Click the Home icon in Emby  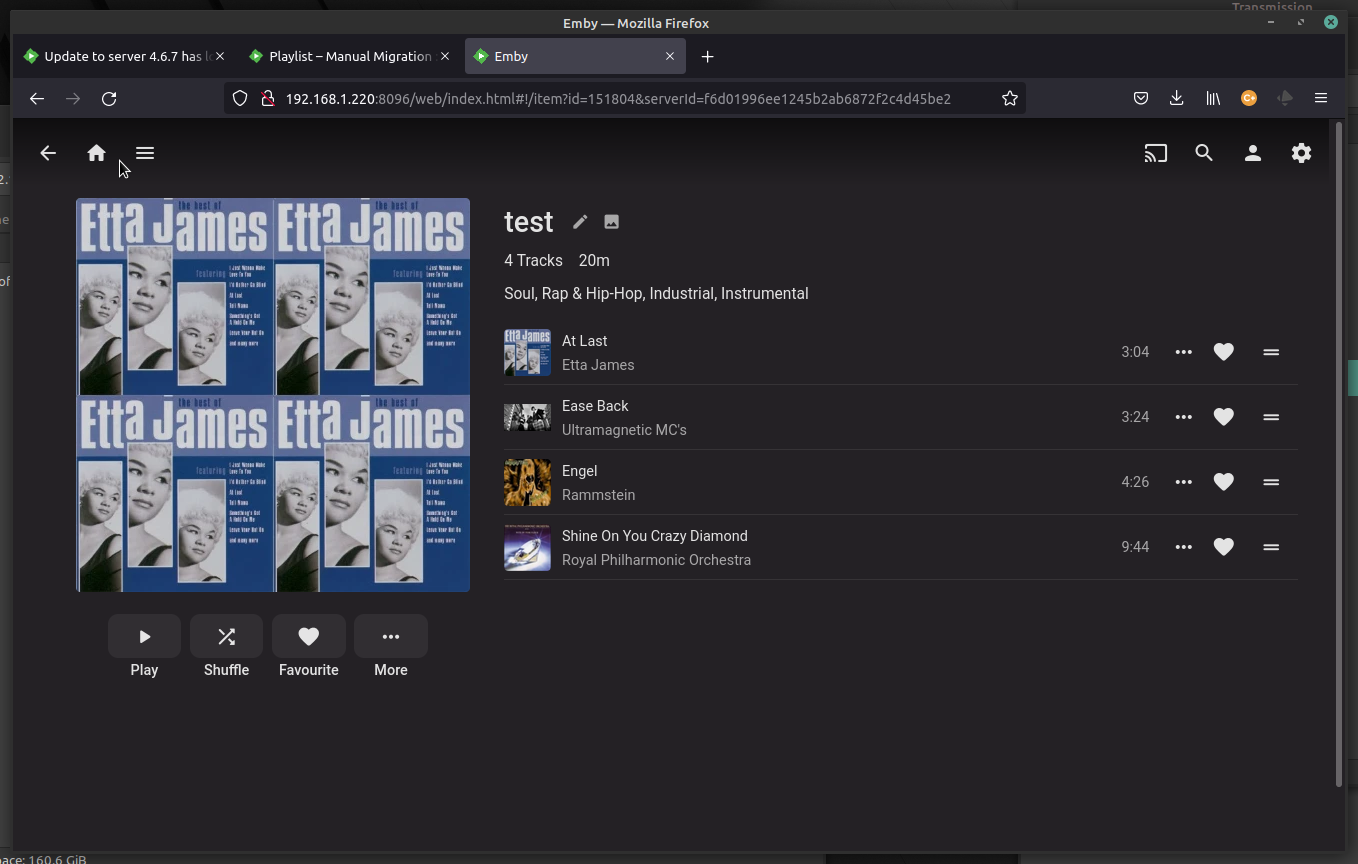[96, 153]
